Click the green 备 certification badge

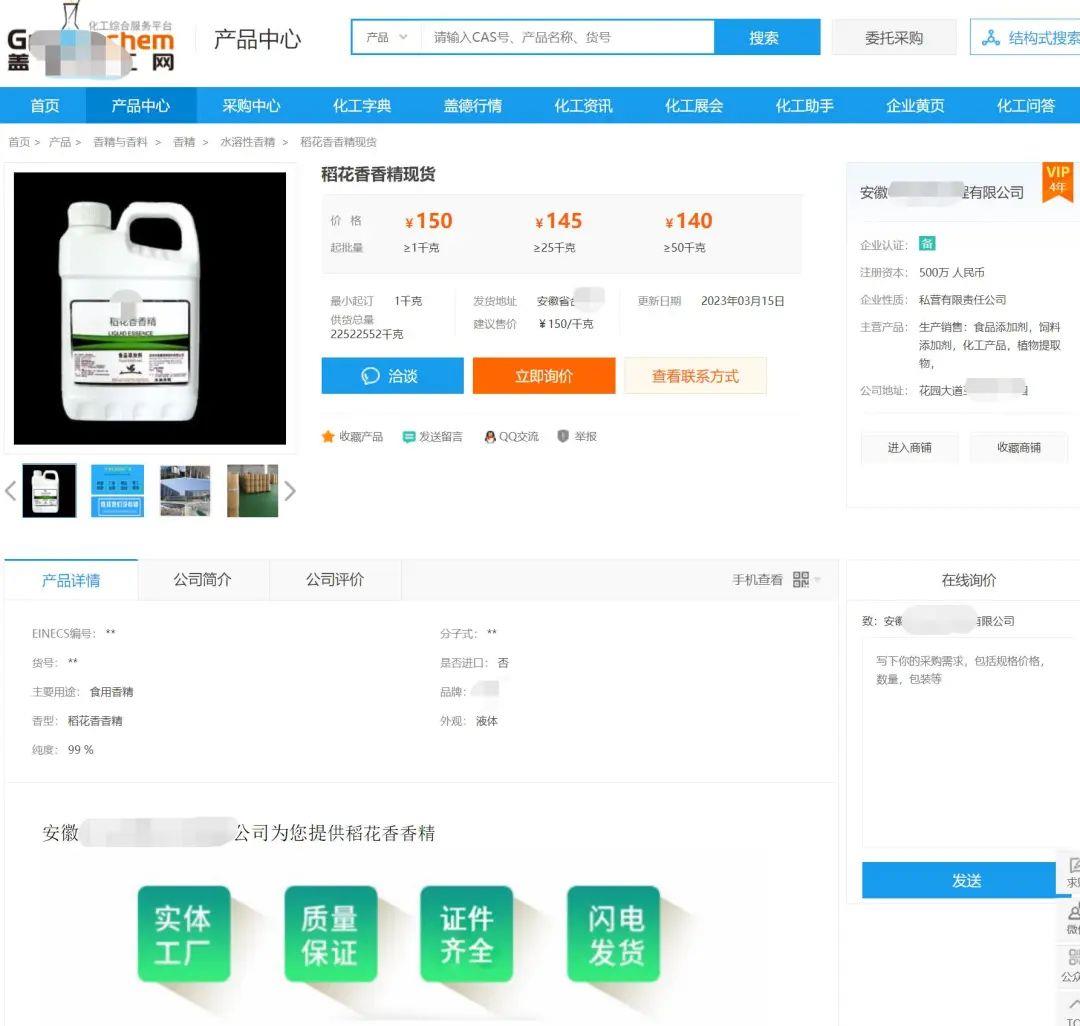click(x=927, y=244)
